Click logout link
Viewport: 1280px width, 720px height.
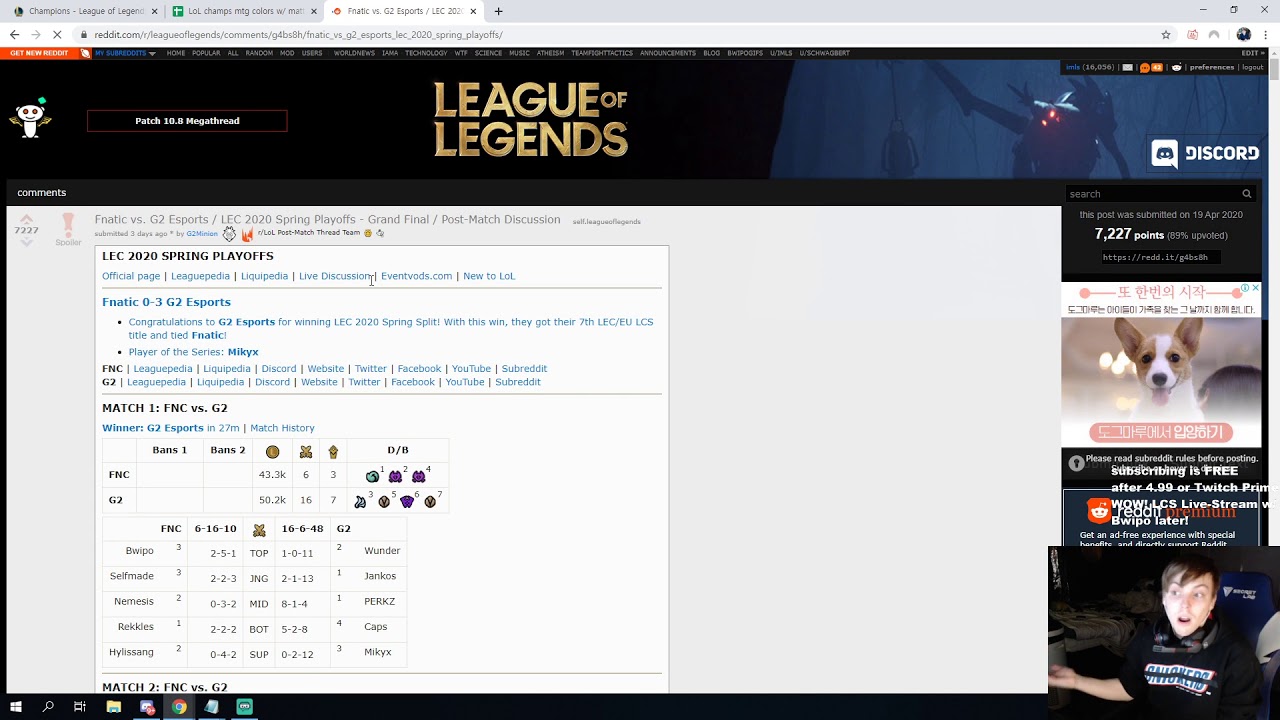click(1253, 67)
